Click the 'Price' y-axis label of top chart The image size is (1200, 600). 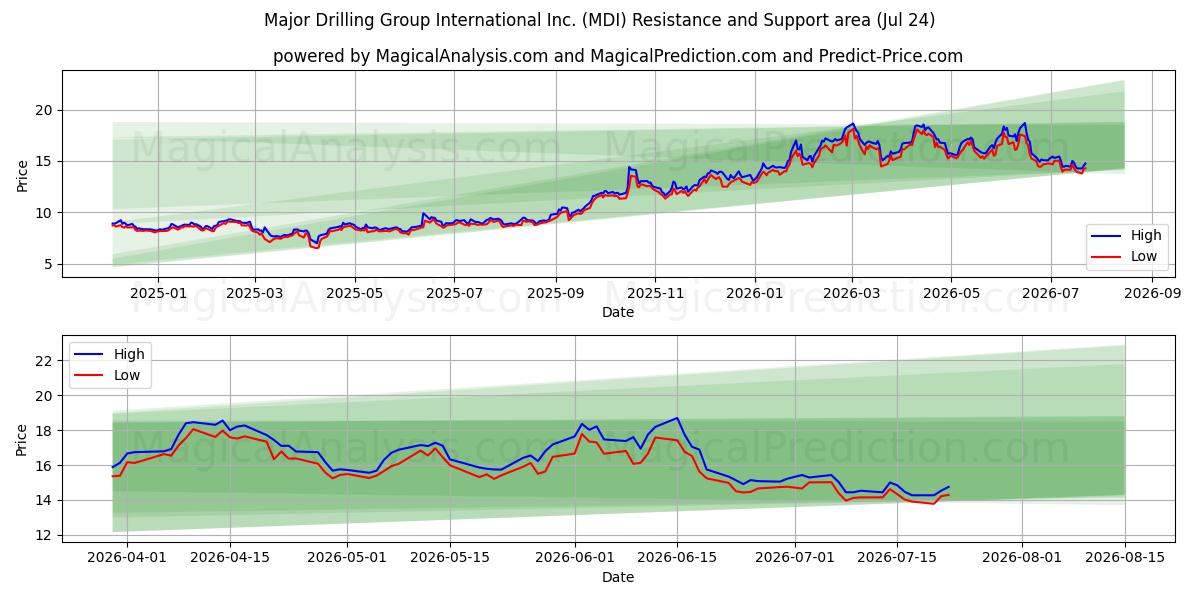22,175
